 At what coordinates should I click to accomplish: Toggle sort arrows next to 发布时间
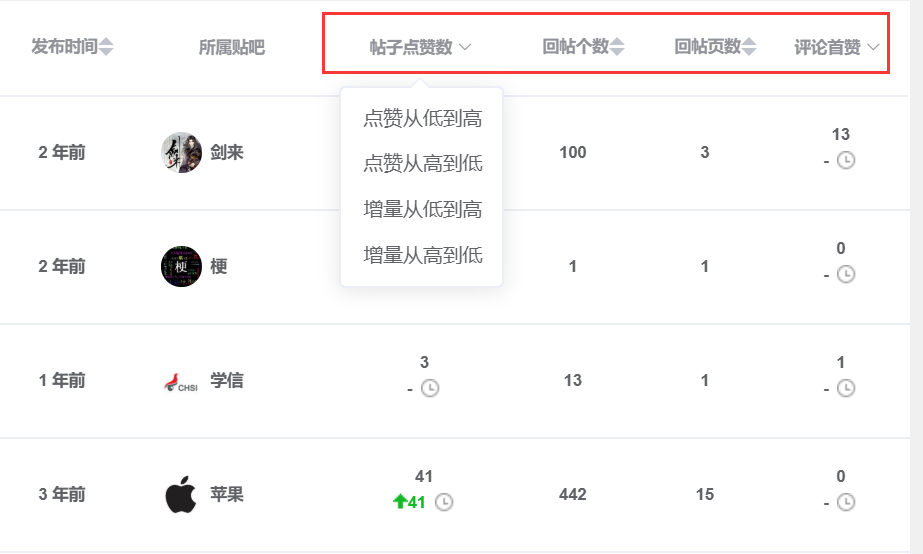pyautogui.click(x=106, y=47)
